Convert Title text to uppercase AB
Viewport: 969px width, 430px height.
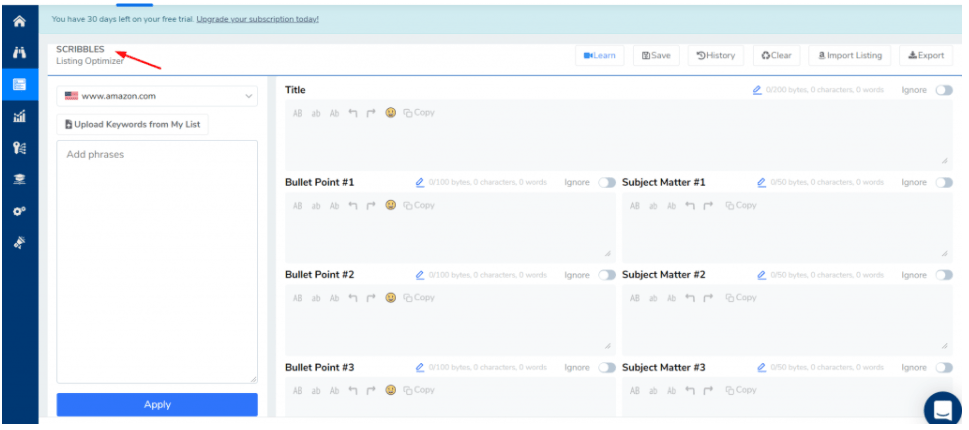click(298, 114)
